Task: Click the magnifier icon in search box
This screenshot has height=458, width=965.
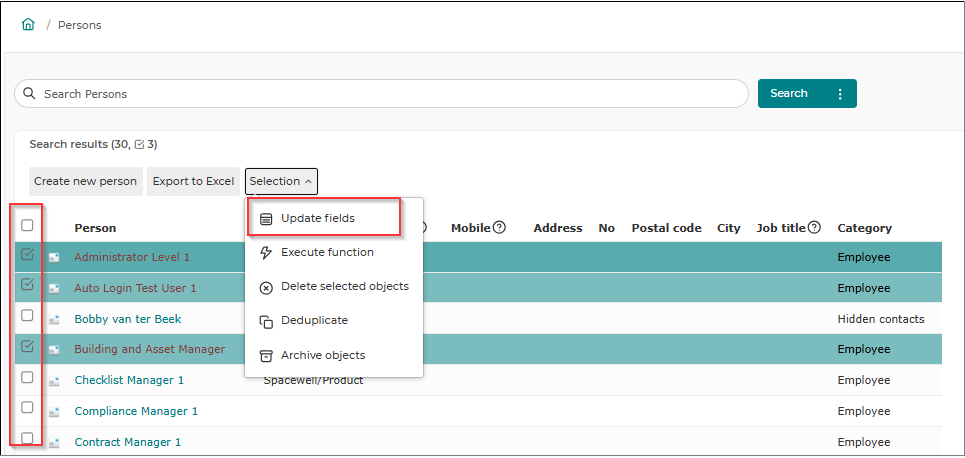Action: tap(28, 94)
